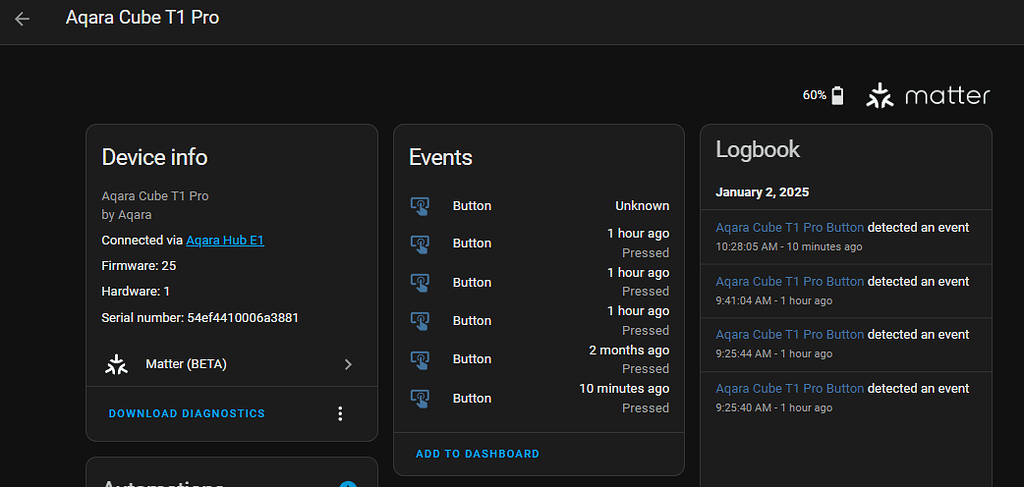Image resolution: width=1024 pixels, height=487 pixels.
Task: Open logbook entry link from 9:25:40 AM
Action: (789, 388)
